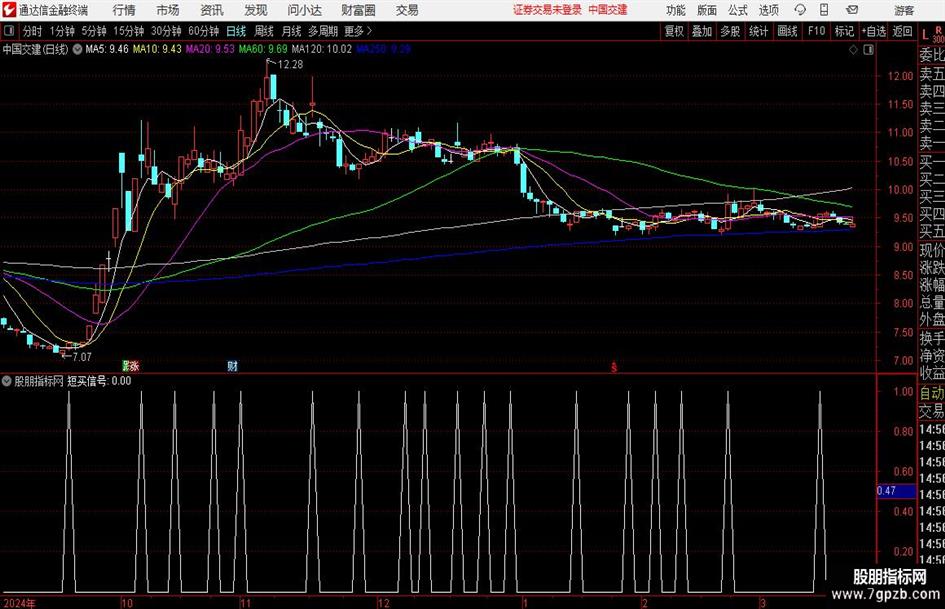
Task: Switch to the 60分钟 period tab
Action: click(x=204, y=31)
